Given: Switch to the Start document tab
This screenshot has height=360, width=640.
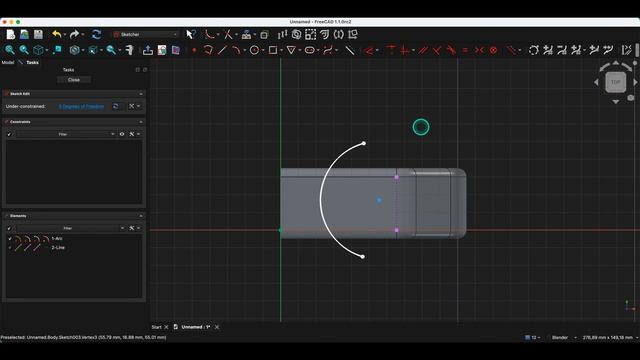Looking at the screenshot, I should pos(156,327).
